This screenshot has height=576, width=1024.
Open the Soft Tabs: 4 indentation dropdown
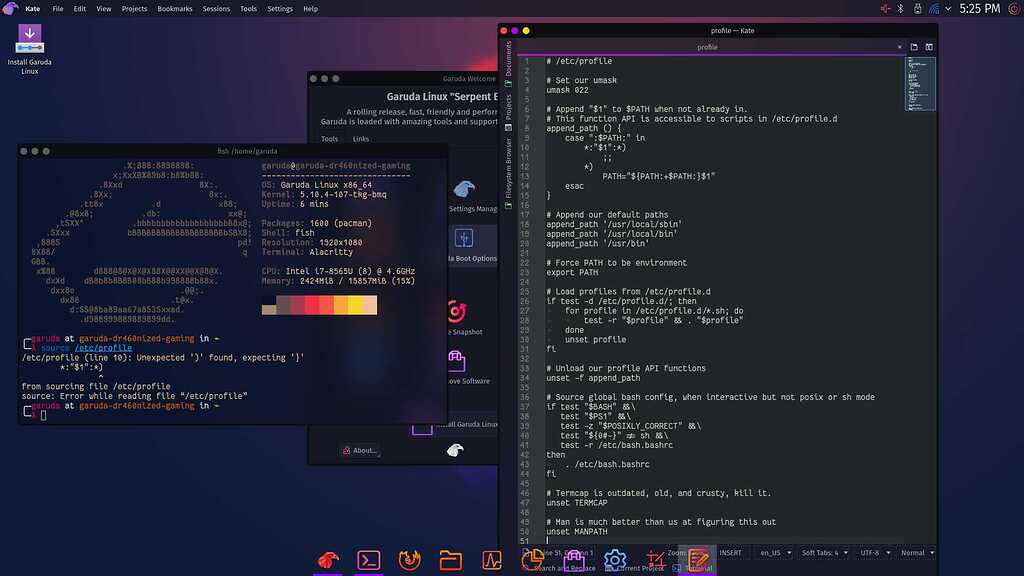pyautogui.click(x=826, y=552)
